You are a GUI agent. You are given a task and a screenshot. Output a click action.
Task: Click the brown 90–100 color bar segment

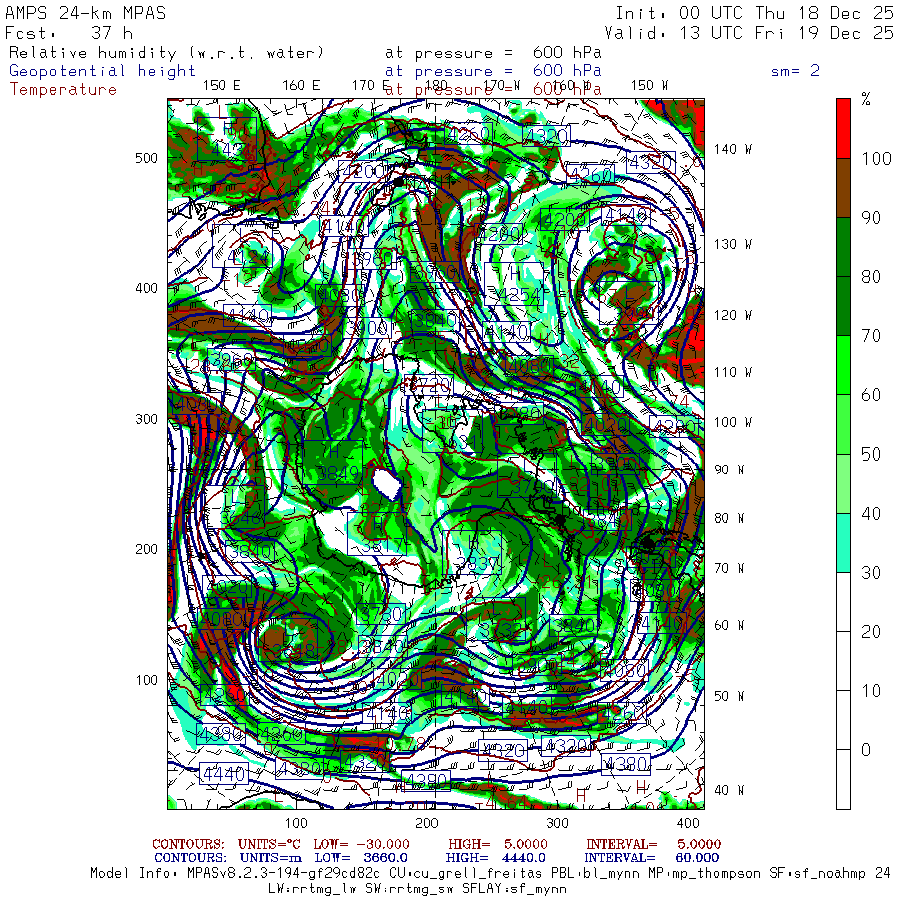click(x=843, y=188)
